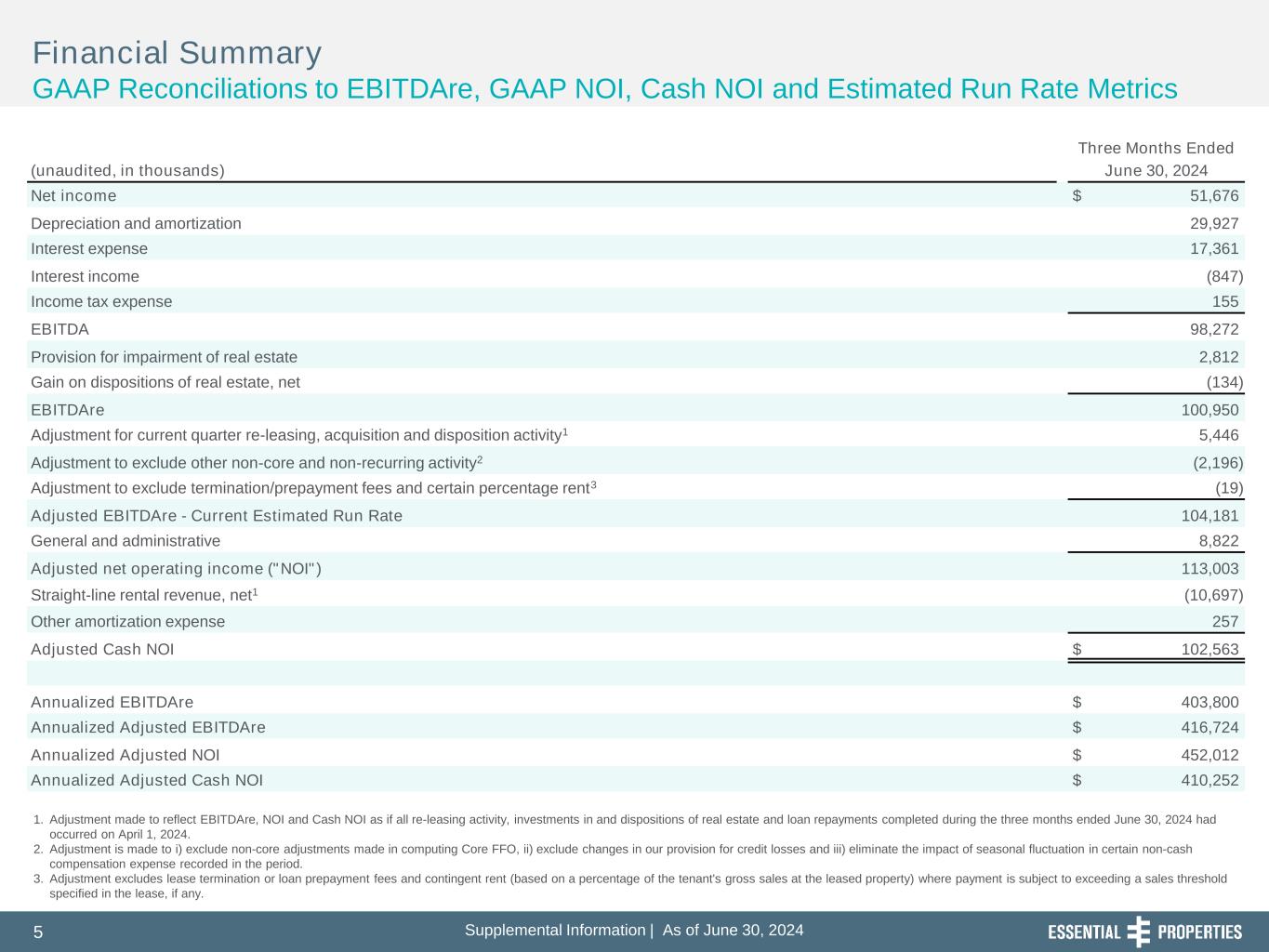The height and width of the screenshot is (952, 1269).
Task: Click footnote superscript 3 after percentage rent
Action: tap(594, 484)
